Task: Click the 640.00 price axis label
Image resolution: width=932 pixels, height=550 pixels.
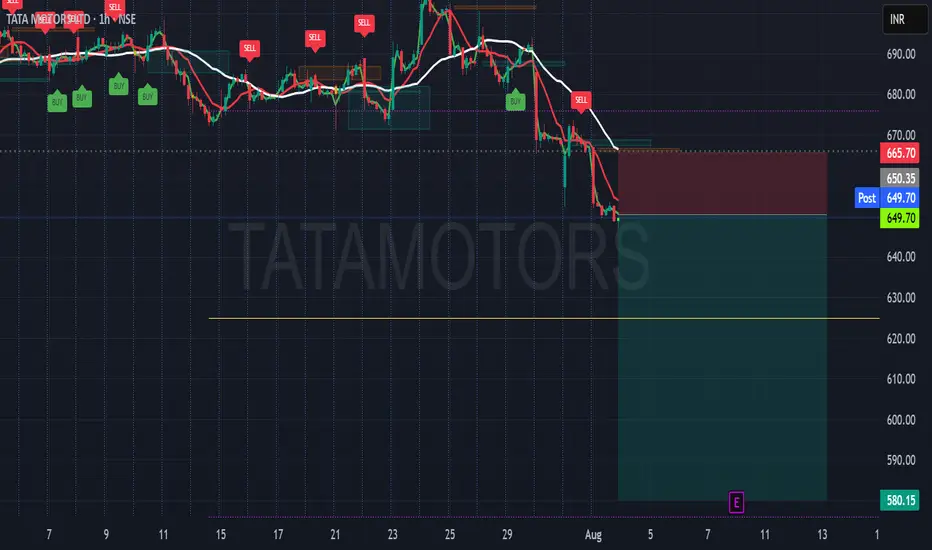Action: pos(900,257)
